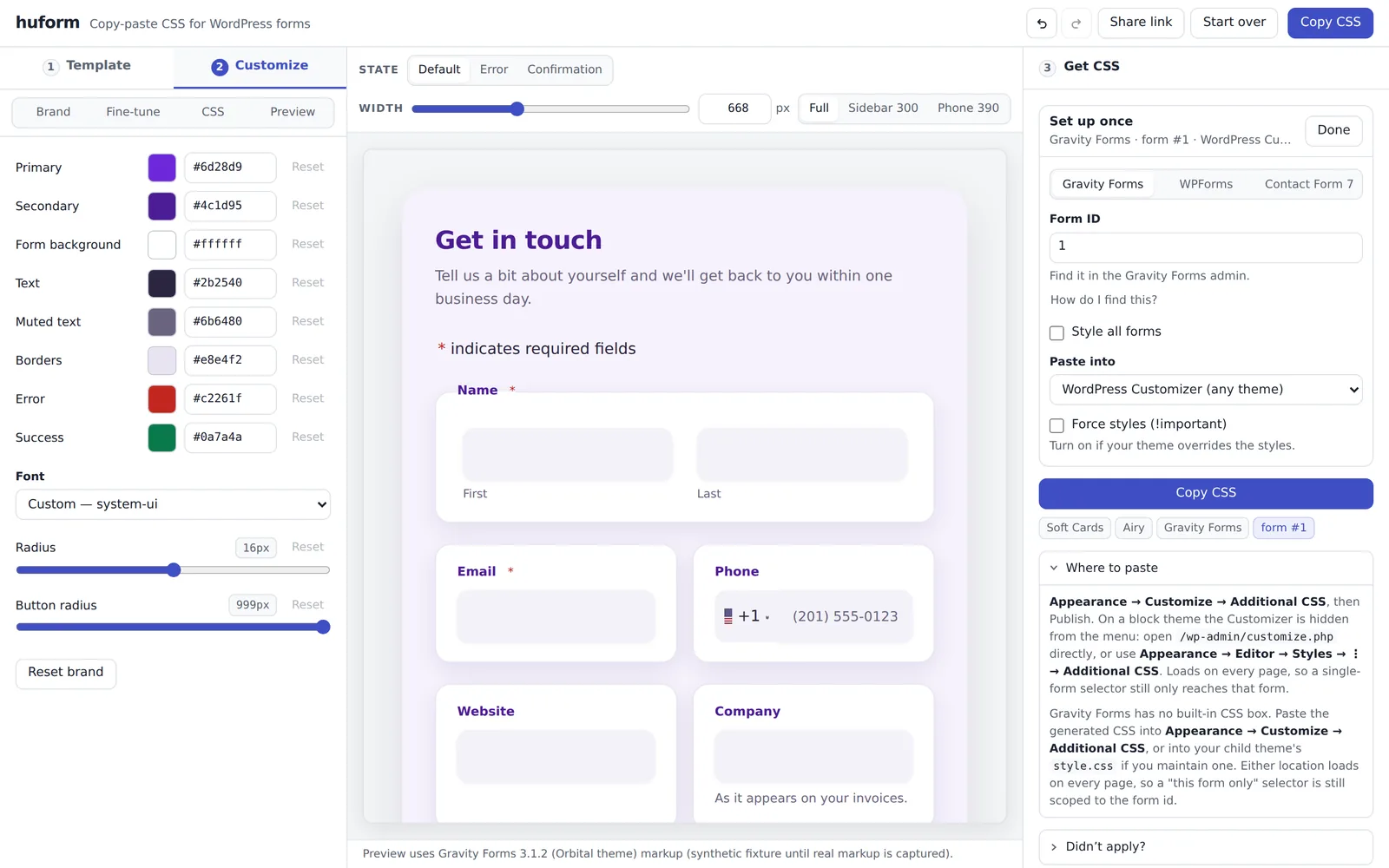Select the Gravity Forms plugin tab
1389x868 pixels.
coord(1103,184)
